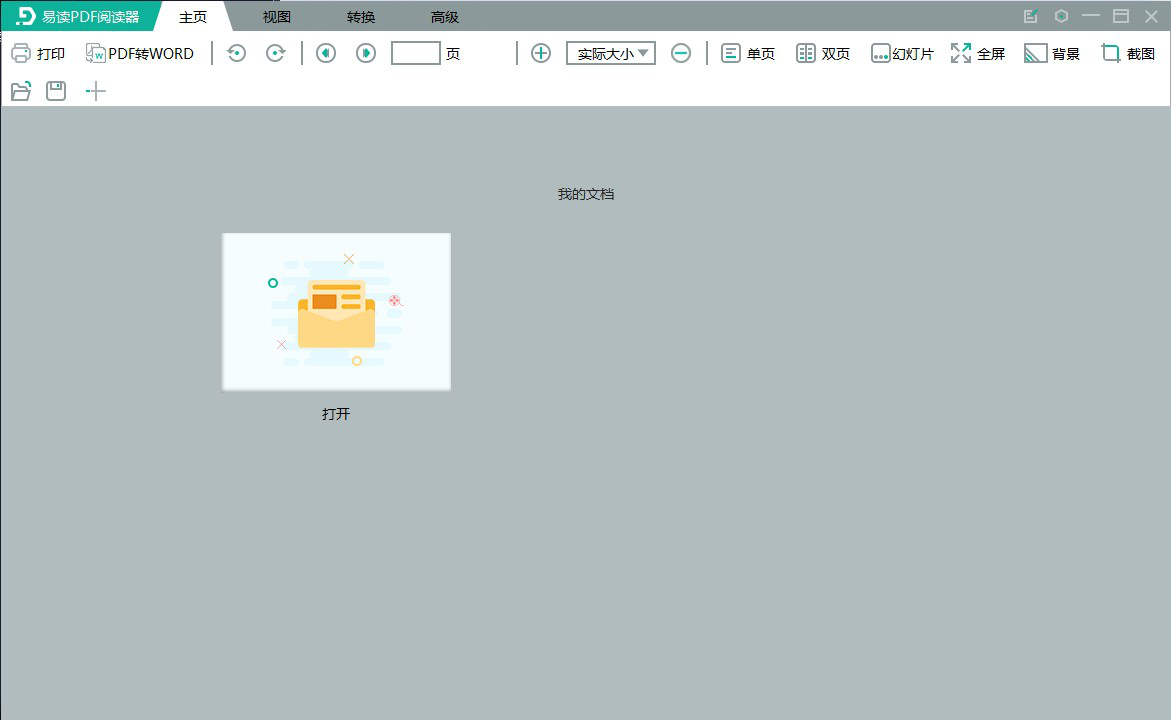The height and width of the screenshot is (720, 1171).
Task: Go to the next page
Action: point(366,53)
